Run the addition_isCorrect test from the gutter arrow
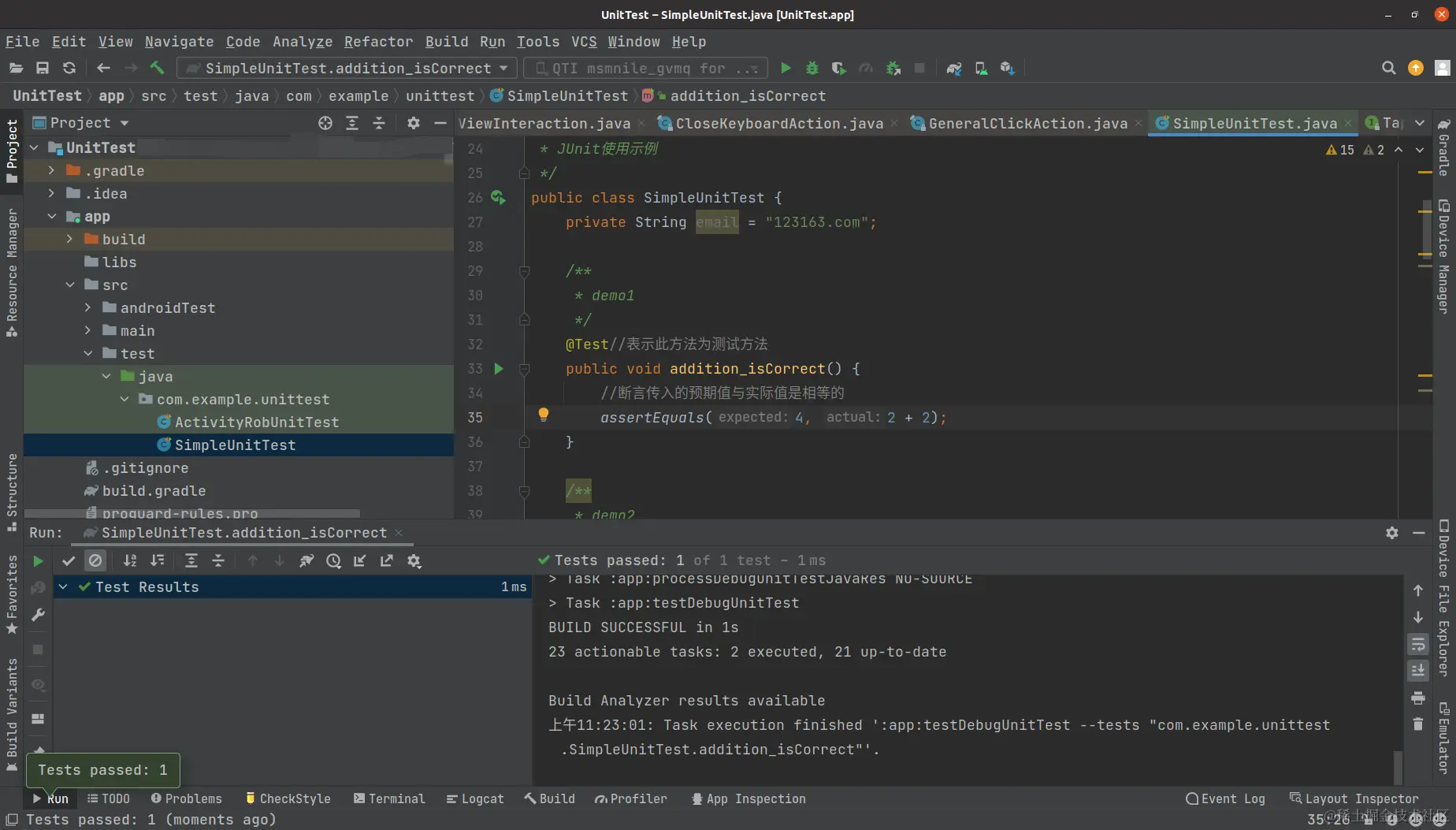 click(498, 368)
